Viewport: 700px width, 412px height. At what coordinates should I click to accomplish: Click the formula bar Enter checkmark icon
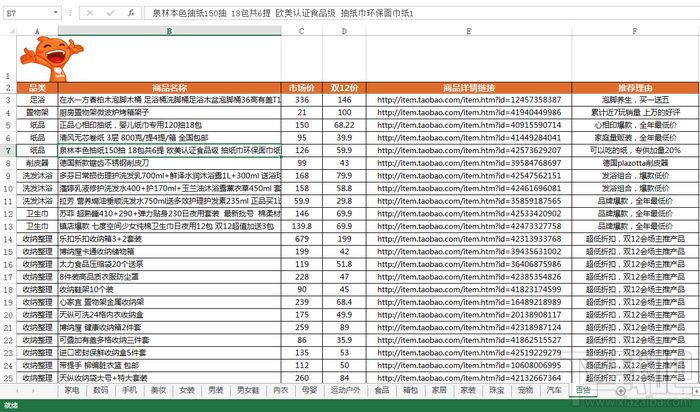pos(110,13)
